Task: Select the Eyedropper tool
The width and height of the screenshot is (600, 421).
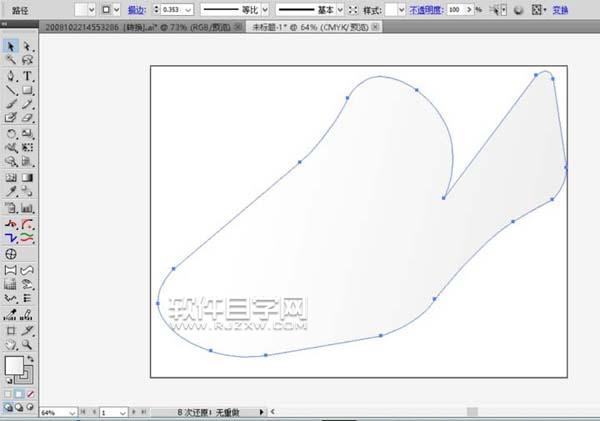Action: 11,190
